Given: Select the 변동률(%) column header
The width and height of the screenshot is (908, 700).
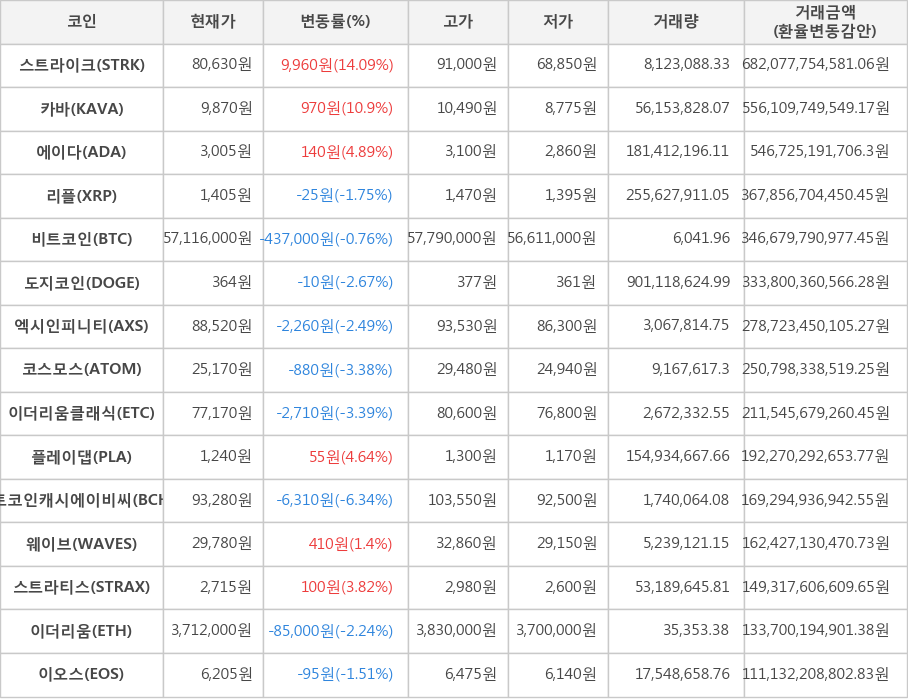Looking at the screenshot, I should coord(335,22).
